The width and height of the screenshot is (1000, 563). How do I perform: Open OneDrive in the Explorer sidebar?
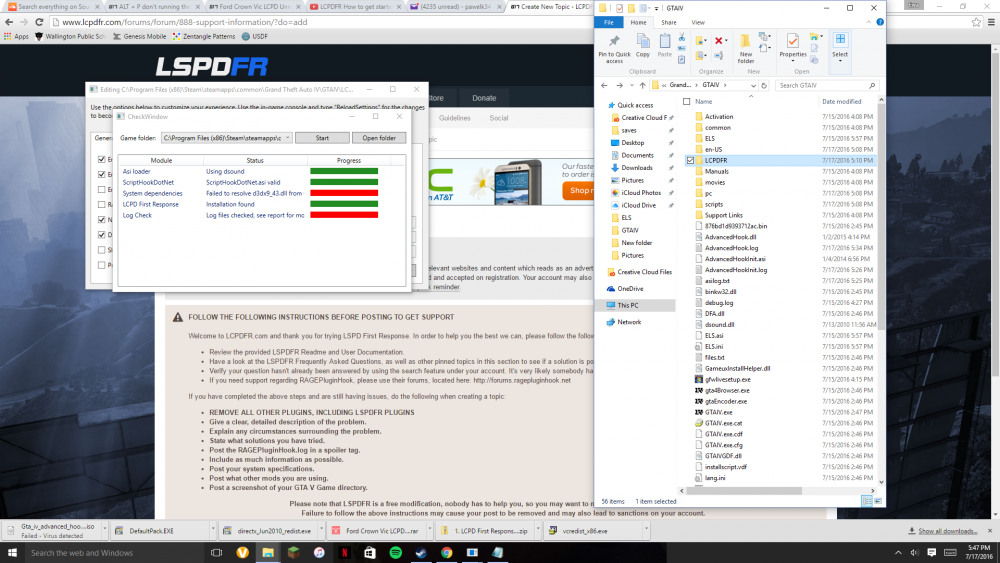pyautogui.click(x=630, y=289)
